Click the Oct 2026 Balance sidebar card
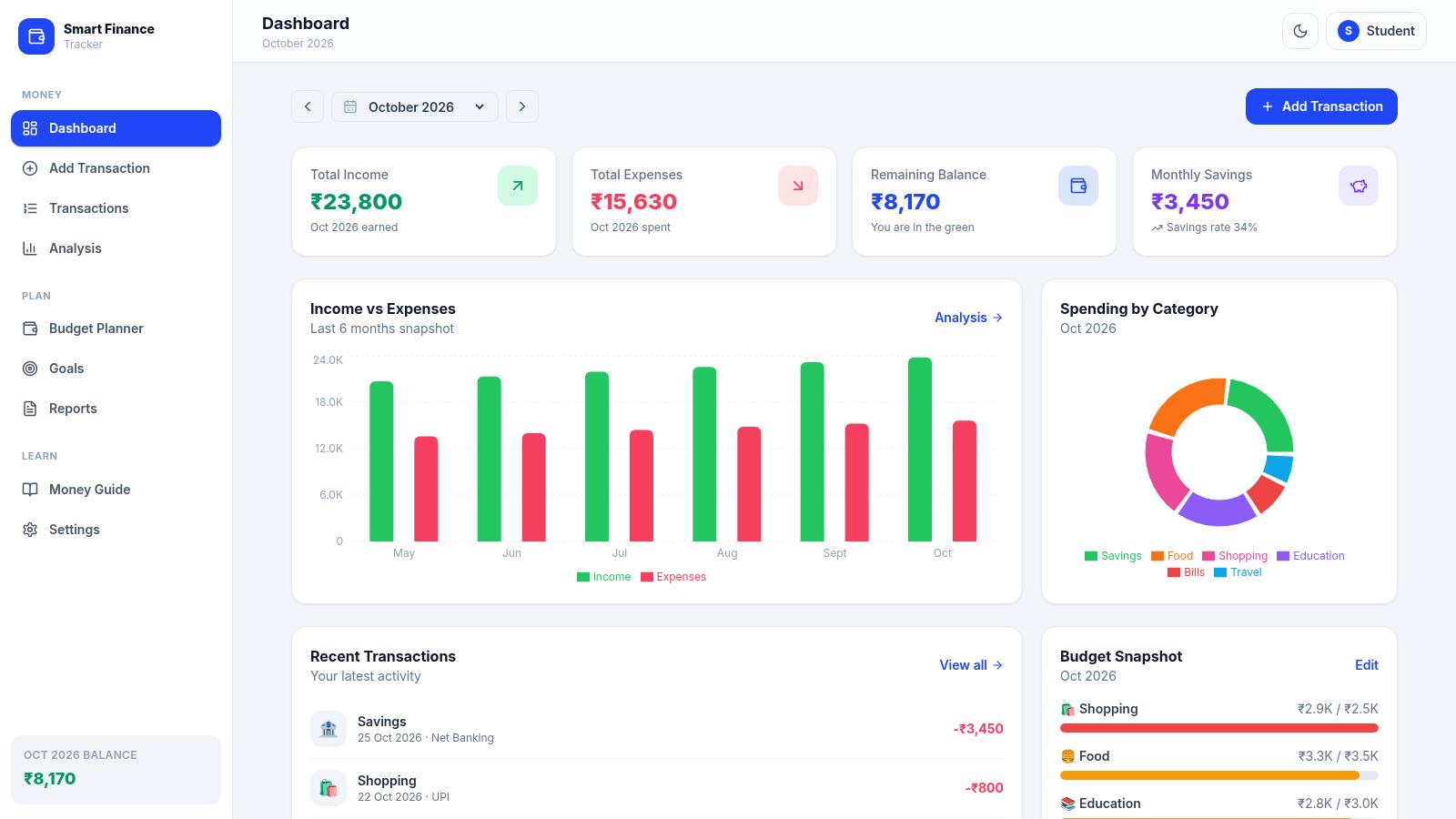The height and width of the screenshot is (819, 1456). tap(116, 770)
